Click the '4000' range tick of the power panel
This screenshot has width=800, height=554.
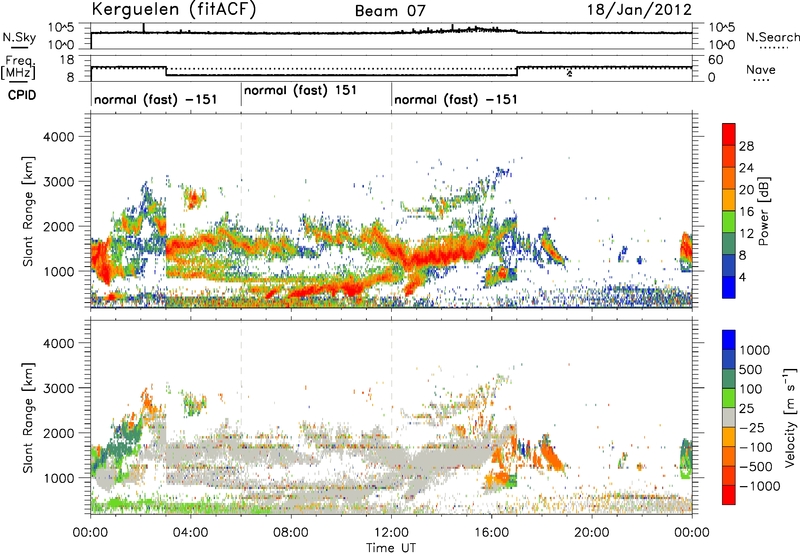click(x=58, y=137)
